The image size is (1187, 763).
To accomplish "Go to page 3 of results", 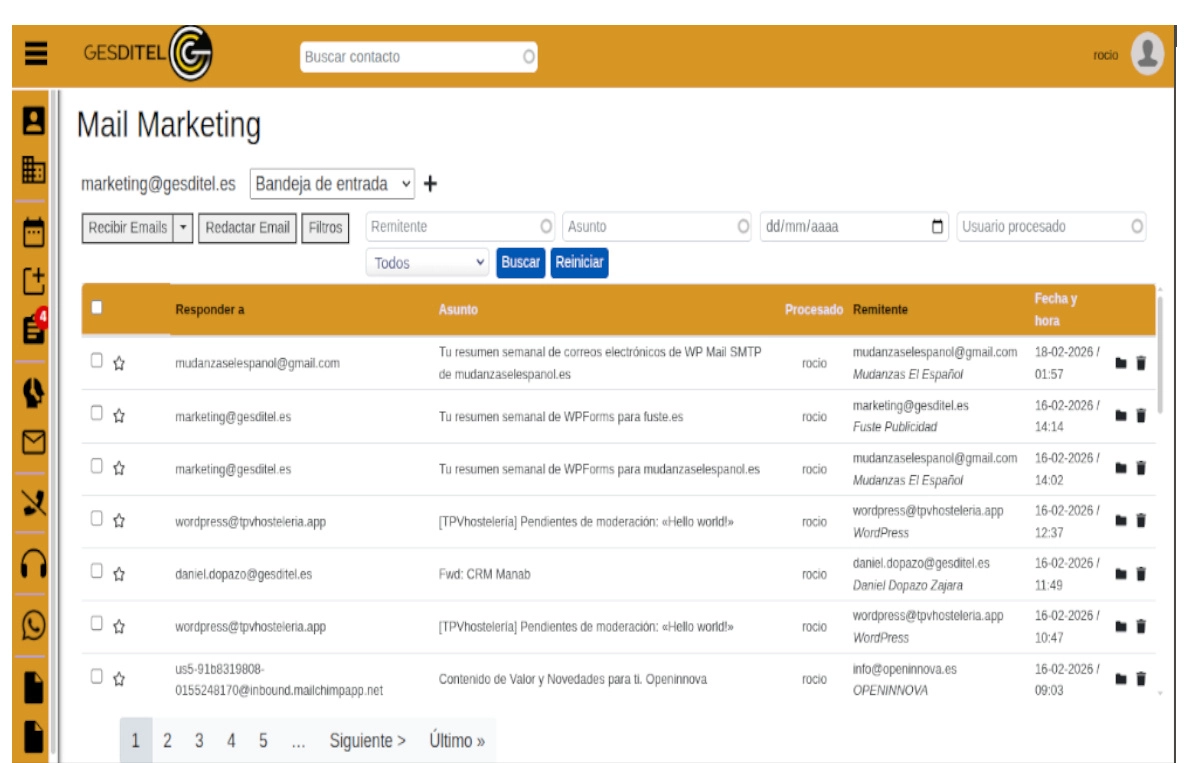I will [199, 741].
